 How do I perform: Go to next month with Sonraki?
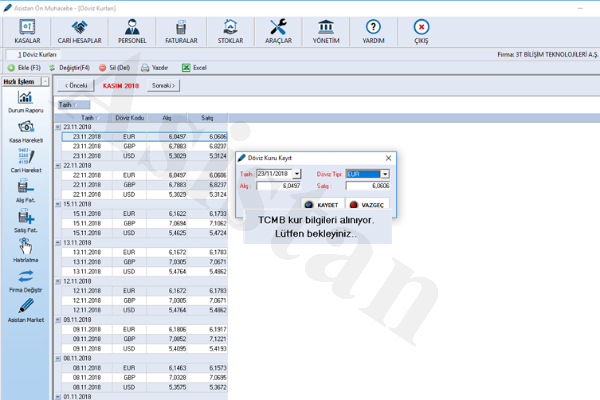(163, 85)
